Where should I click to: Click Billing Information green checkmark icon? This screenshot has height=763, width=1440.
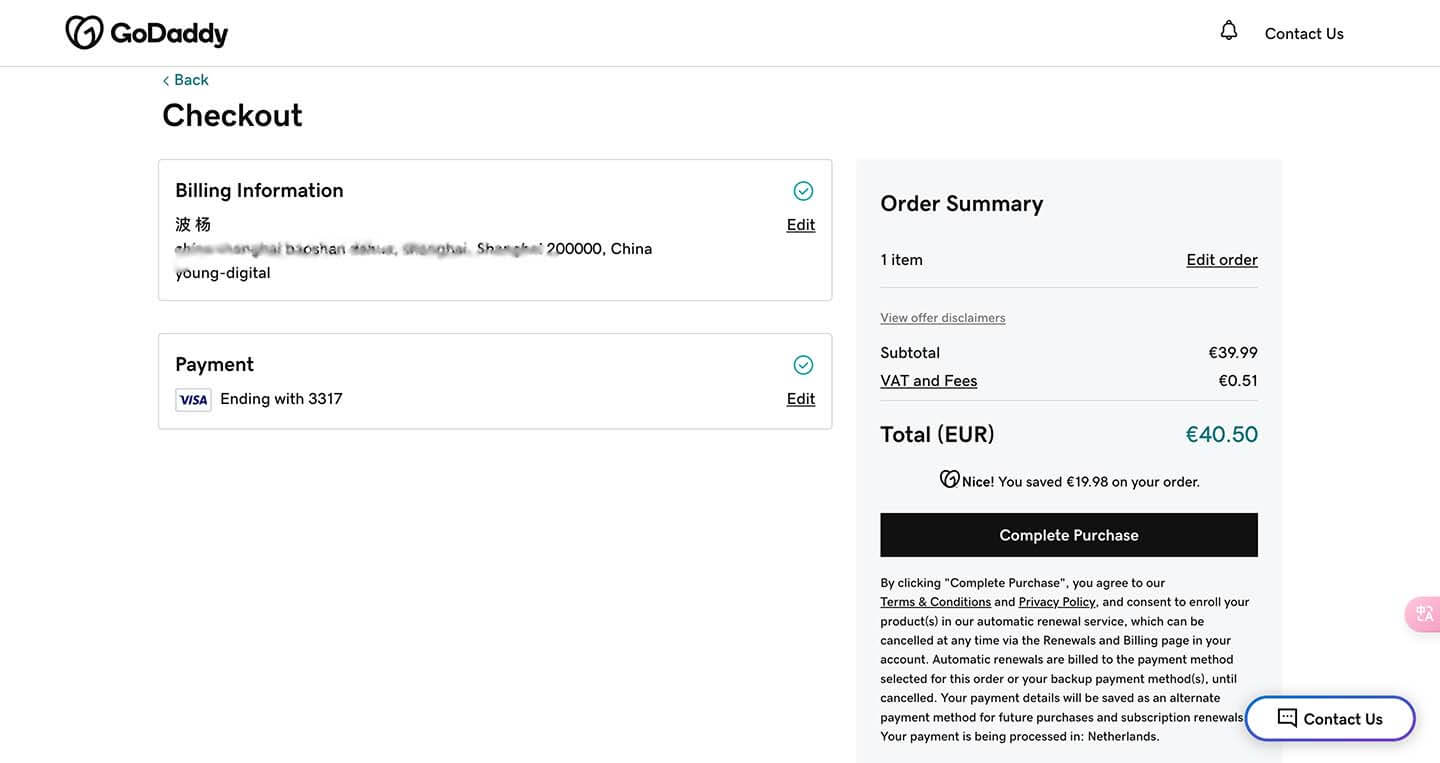point(803,191)
